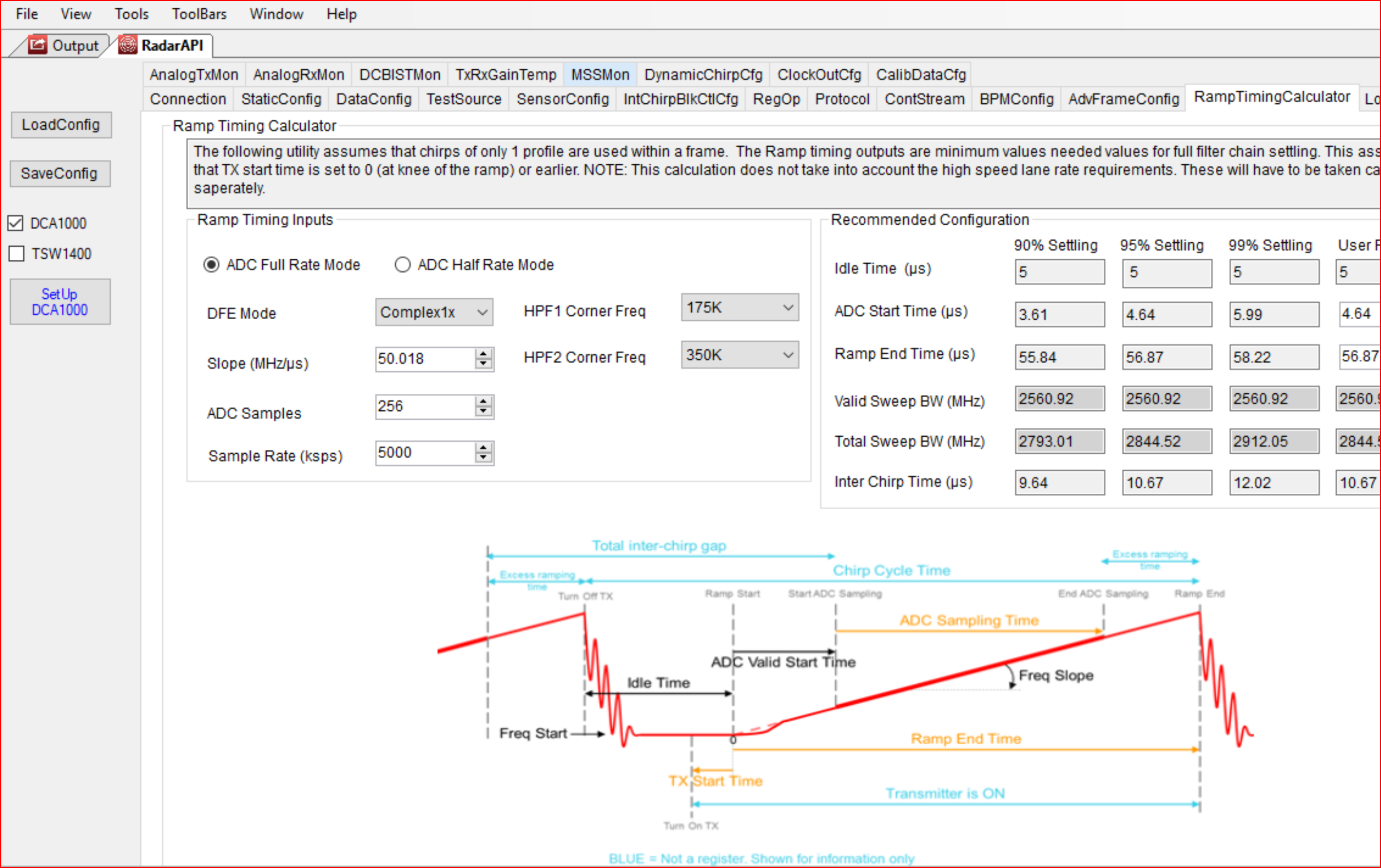The width and height of the screenshot is (1381, 868).
Task: Switch to the SensorConfig tab
Action: pyautogui.click(x=563, y=99)
